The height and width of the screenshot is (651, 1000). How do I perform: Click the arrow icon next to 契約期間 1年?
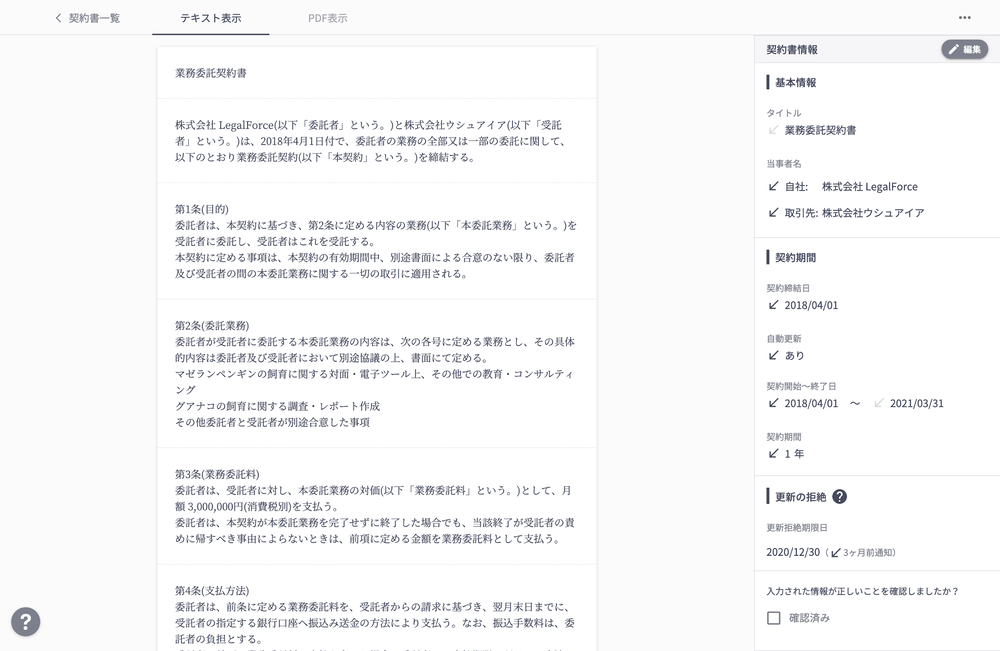773,453
